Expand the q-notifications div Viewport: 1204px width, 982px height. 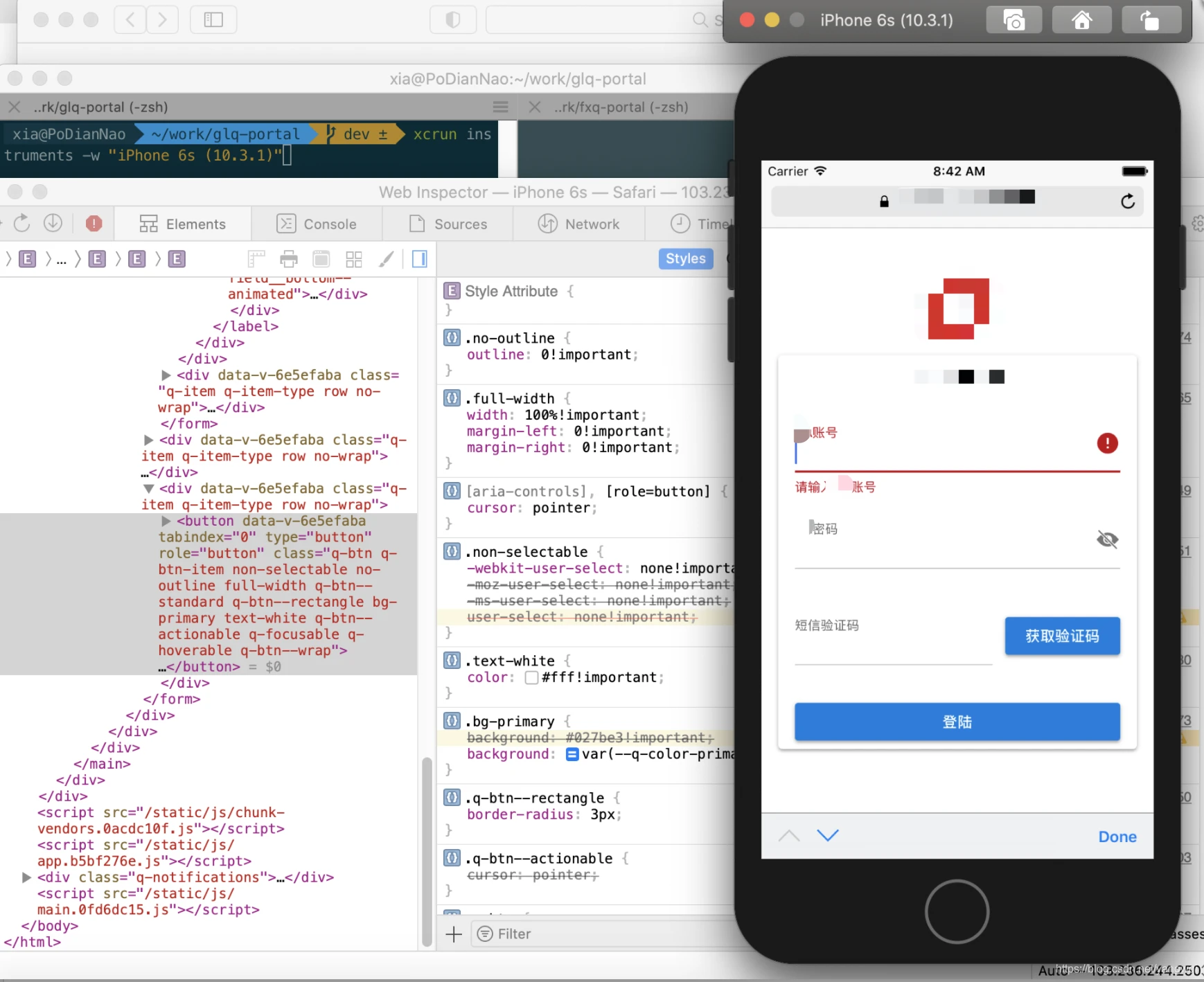[x=26, y=877]
